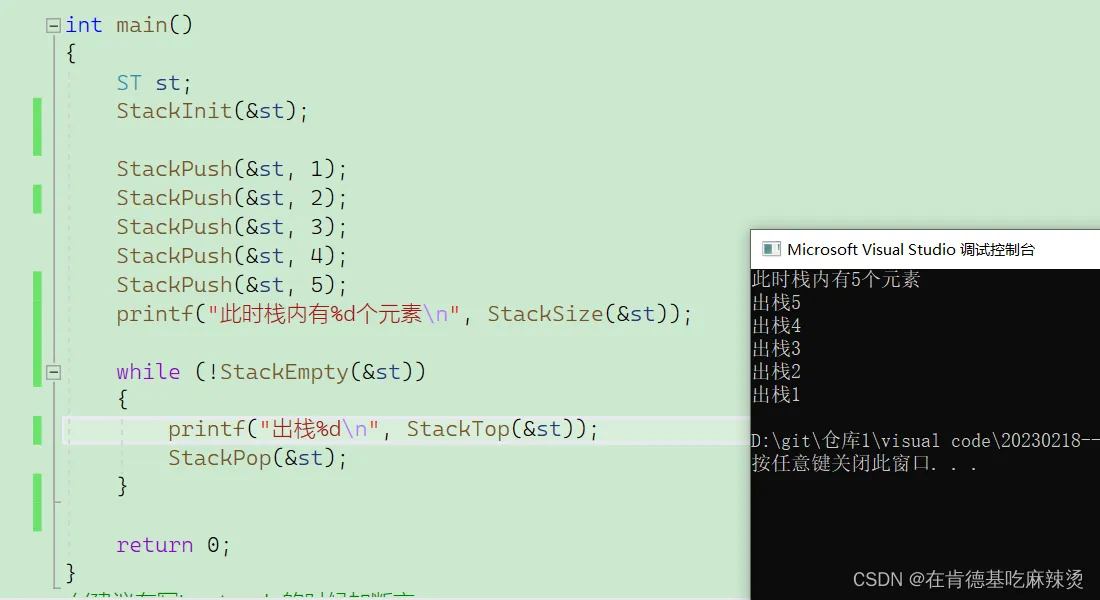Collapse the int main() function fold region
The image size is (1100, 600).
tap(51, 24)
